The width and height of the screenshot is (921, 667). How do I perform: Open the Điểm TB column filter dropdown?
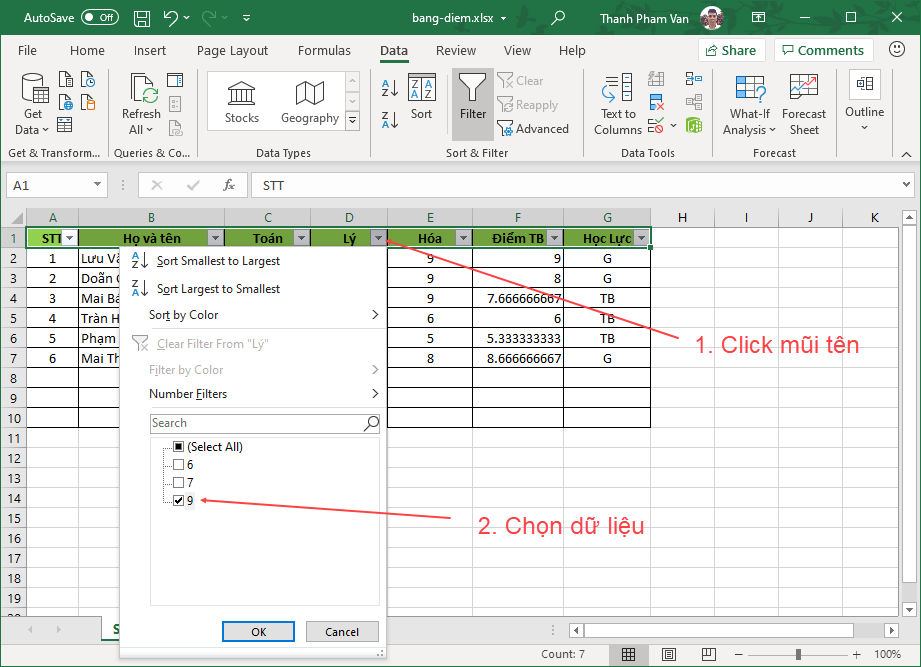point(554,238)
